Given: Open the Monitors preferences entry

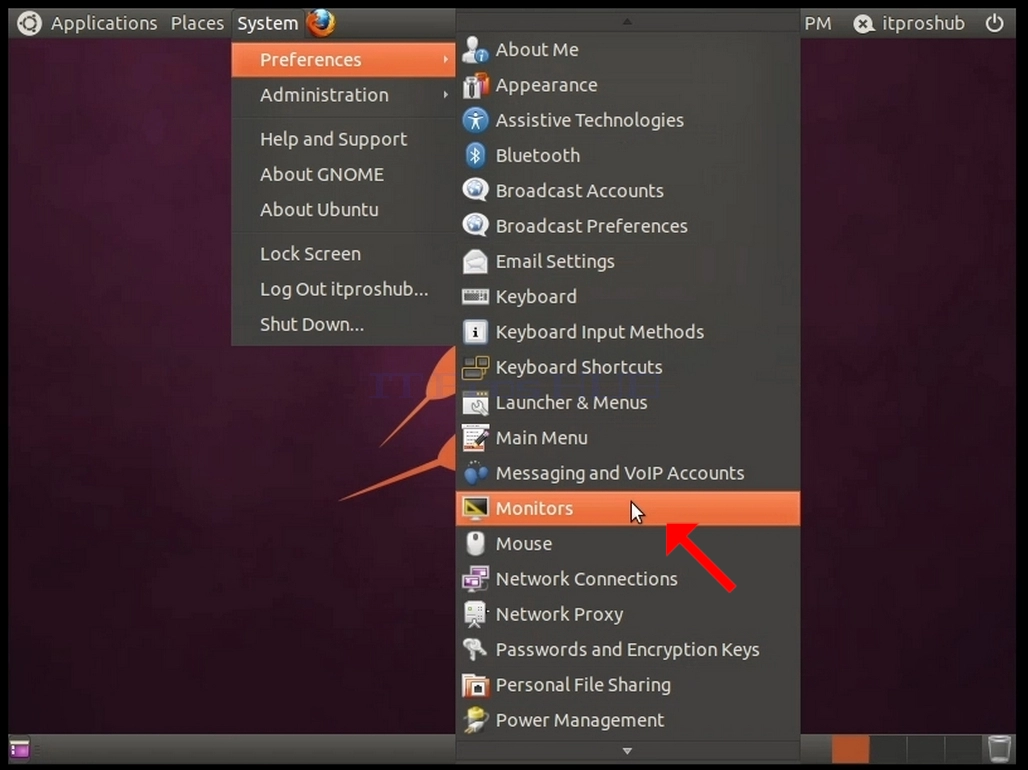Looking at the screenshot, I should click(627, 508).
